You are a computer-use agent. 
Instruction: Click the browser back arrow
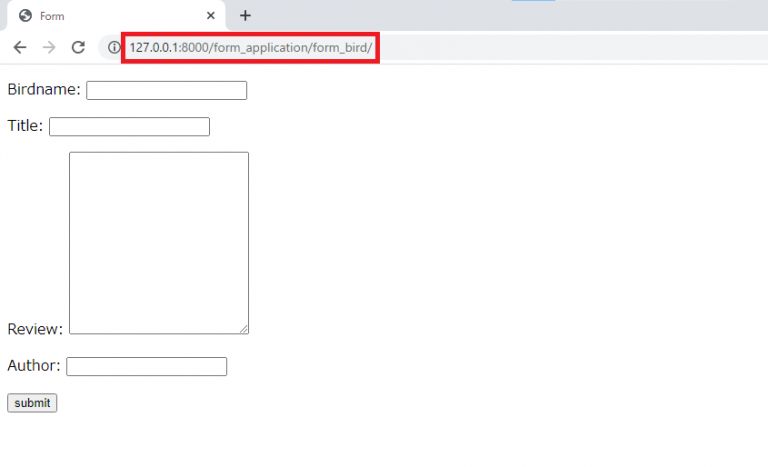pos(20,47)
